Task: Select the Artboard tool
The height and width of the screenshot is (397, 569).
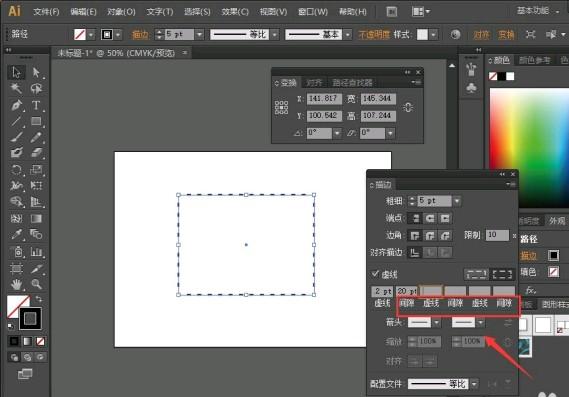Action: tap(16, 268)
